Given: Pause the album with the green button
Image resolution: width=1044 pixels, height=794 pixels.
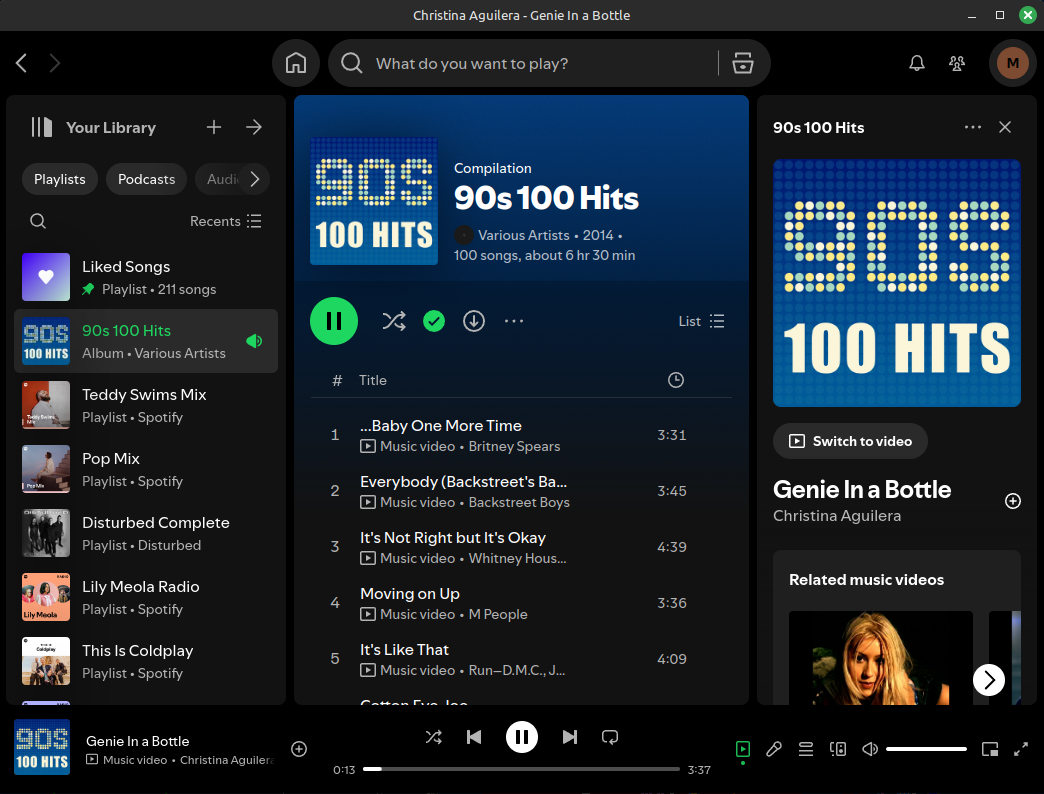Looking at the screenshot, I should [334, 321].
